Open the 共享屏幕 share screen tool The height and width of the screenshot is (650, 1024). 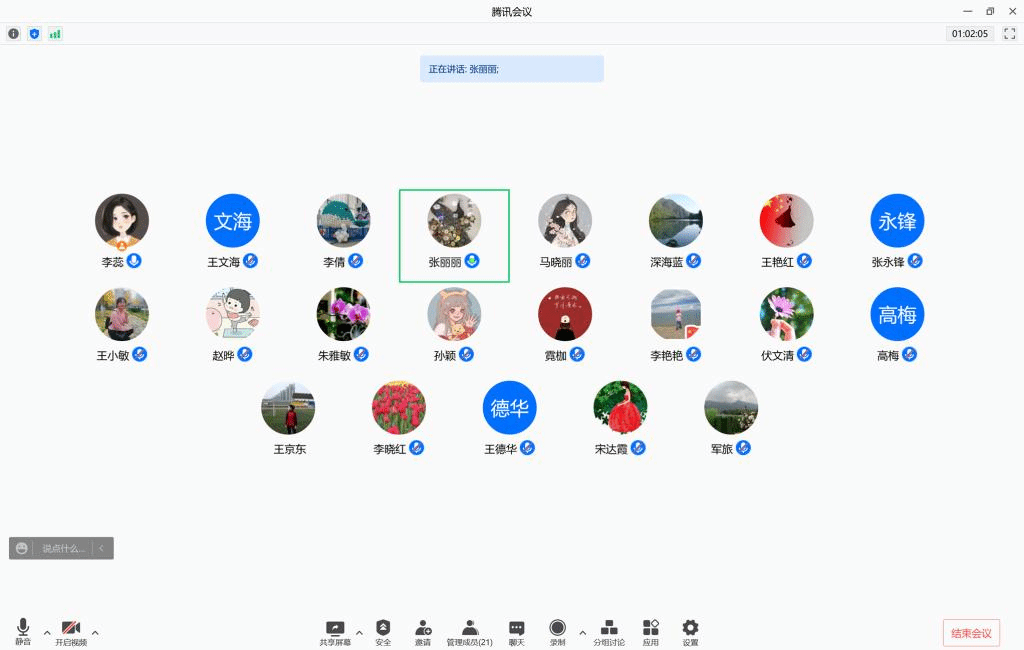pos(335,632)
